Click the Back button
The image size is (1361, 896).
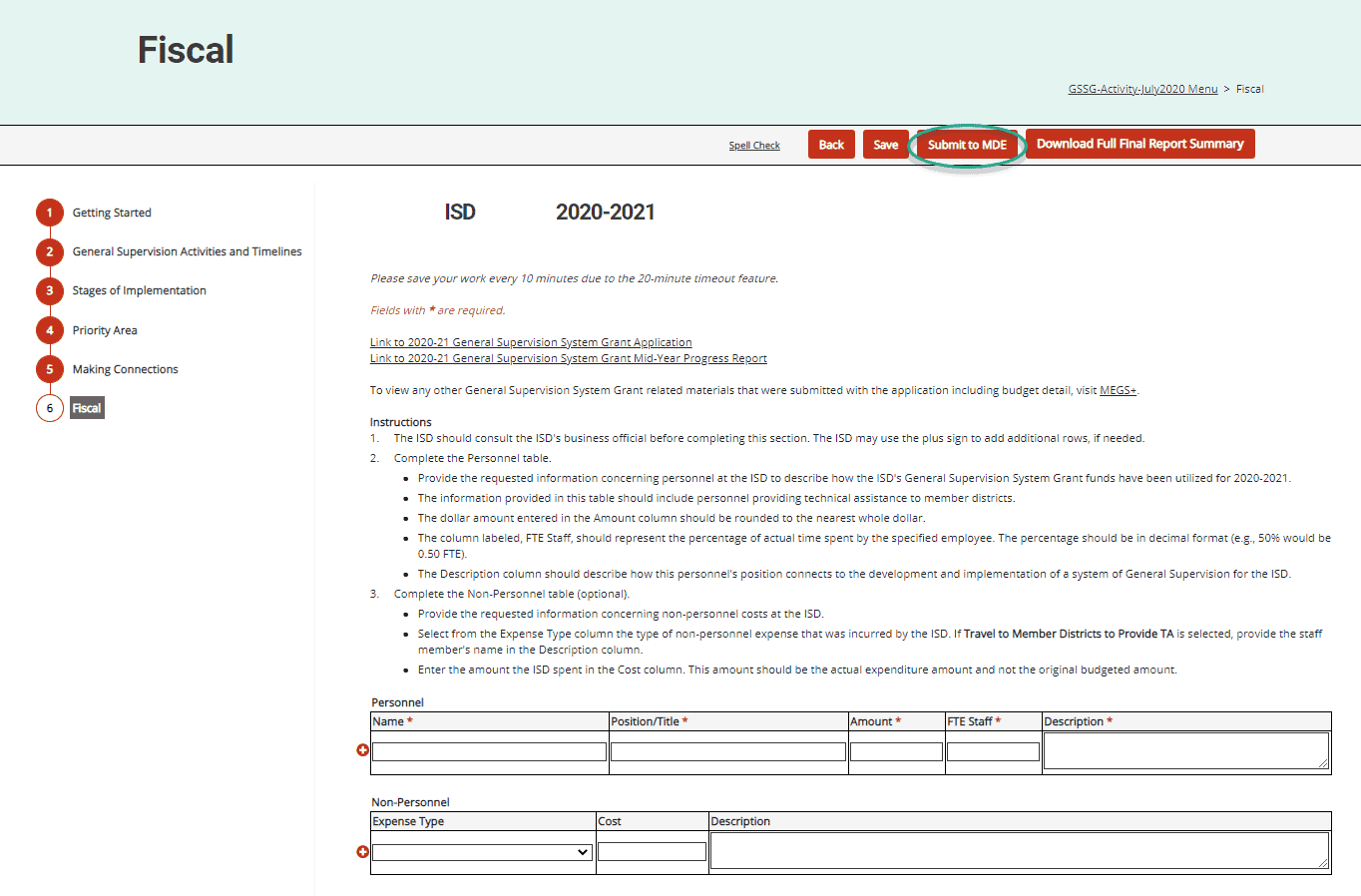tap(831, 145)
